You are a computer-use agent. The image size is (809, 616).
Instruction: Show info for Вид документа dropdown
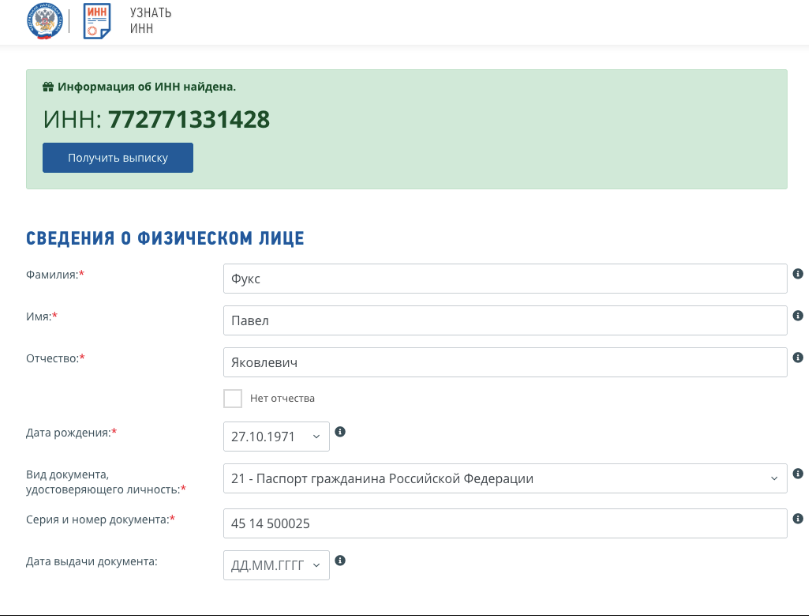pyautogui.click(x=798, y=474)
